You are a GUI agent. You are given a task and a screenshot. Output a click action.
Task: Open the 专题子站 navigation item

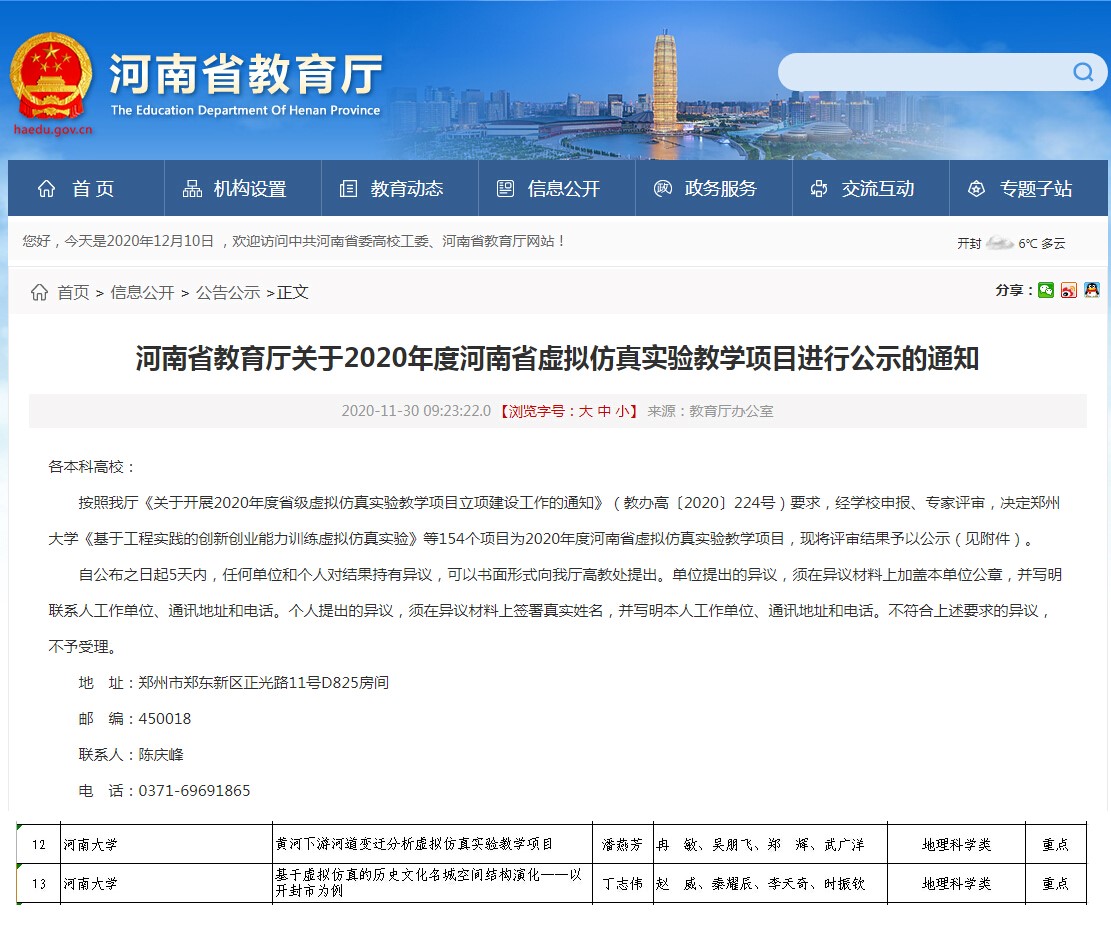[1019, 189]
